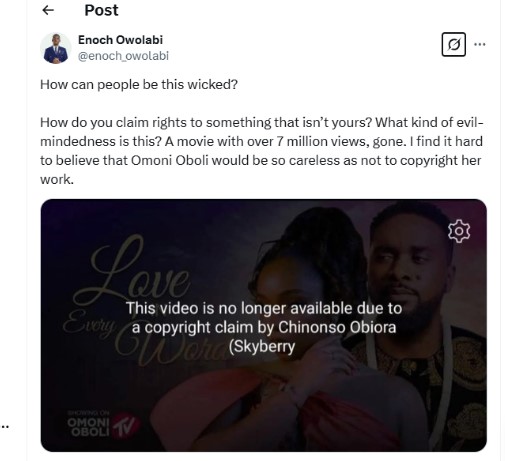
Task: Click the paragraph mentioning Omoni Oboli
Action: (262, 151)
